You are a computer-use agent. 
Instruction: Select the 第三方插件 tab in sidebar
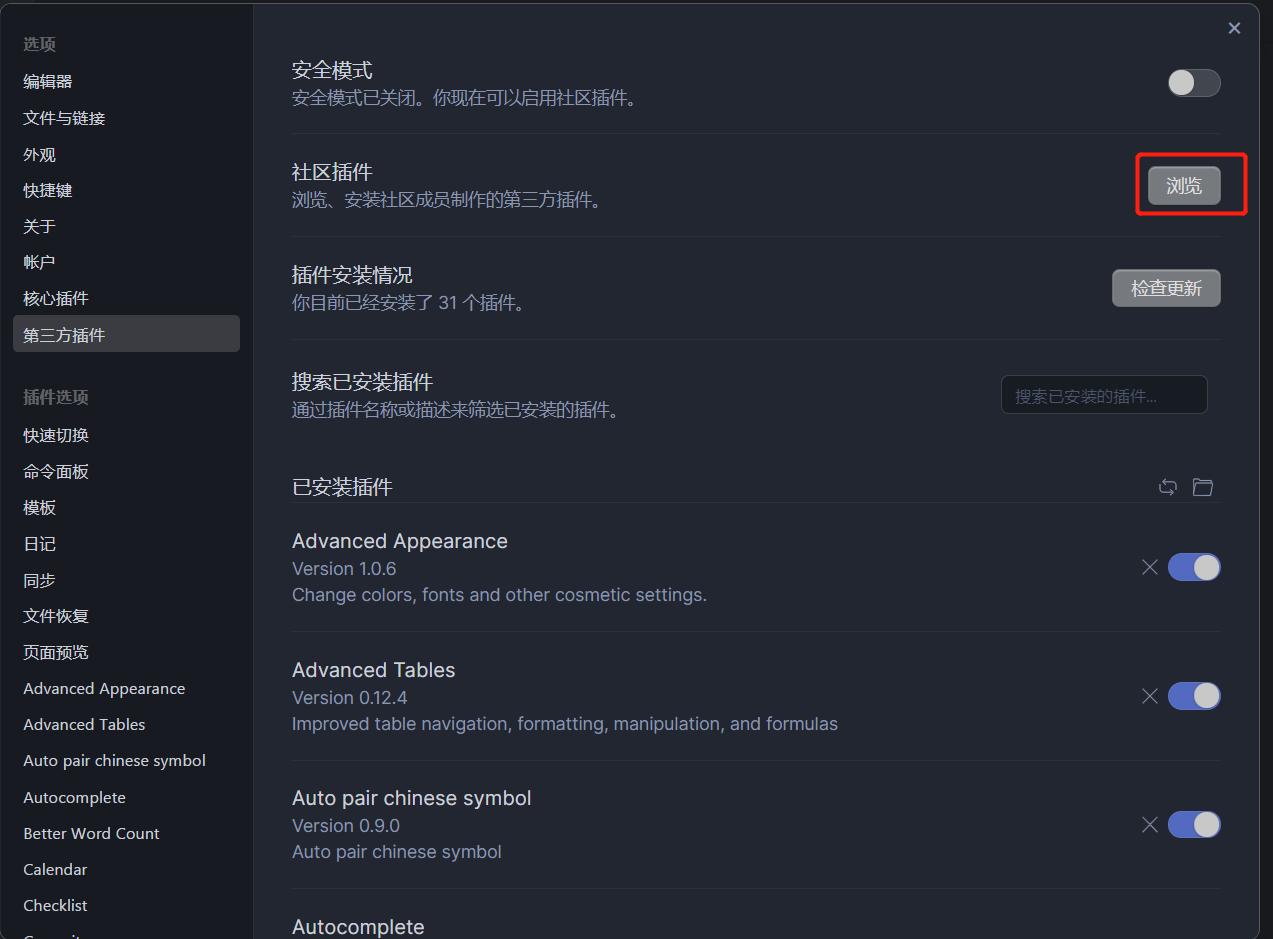[x=126, y=334]
